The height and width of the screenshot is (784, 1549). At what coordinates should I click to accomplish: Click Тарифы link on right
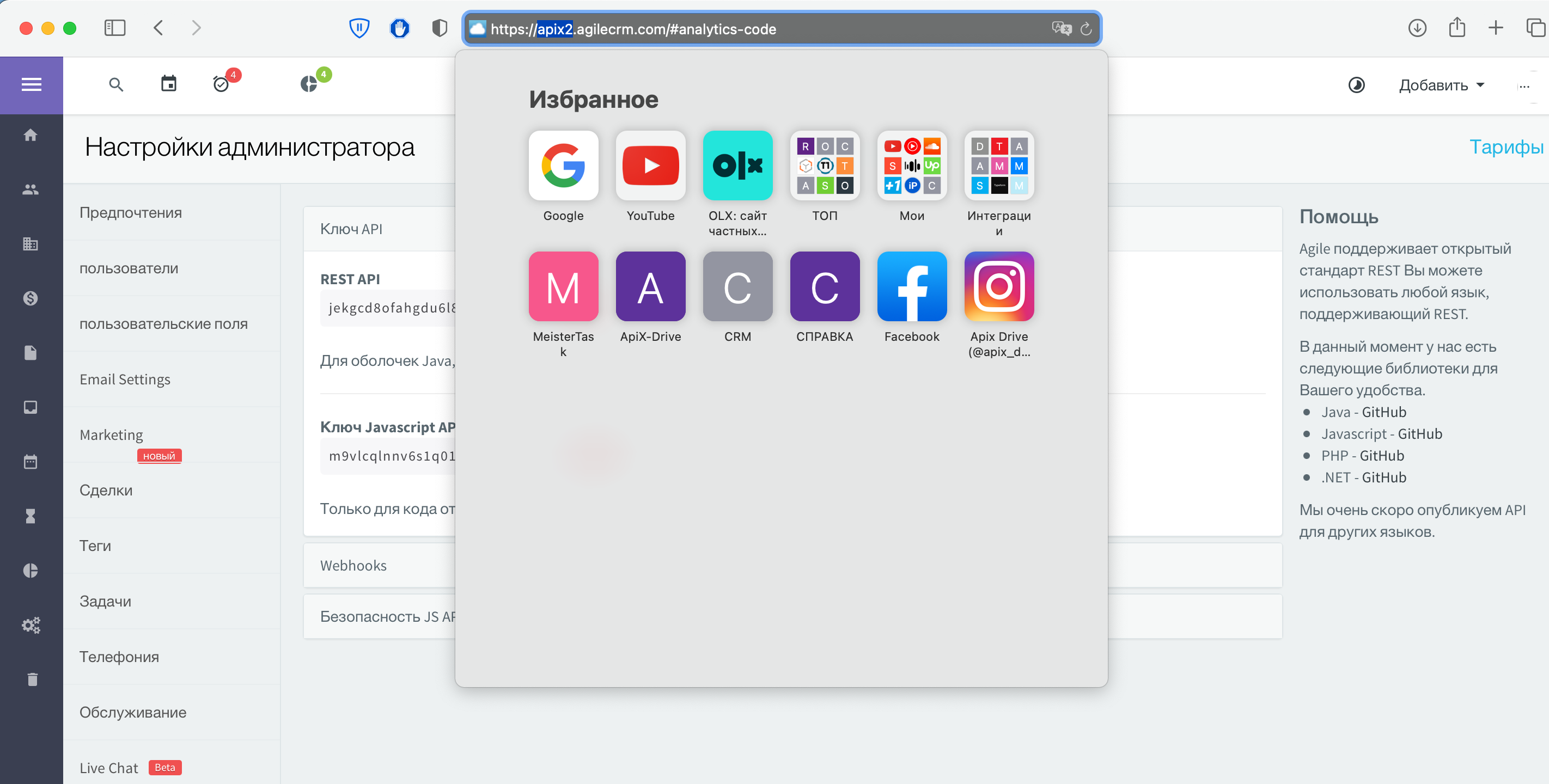tap(1505, 147)
